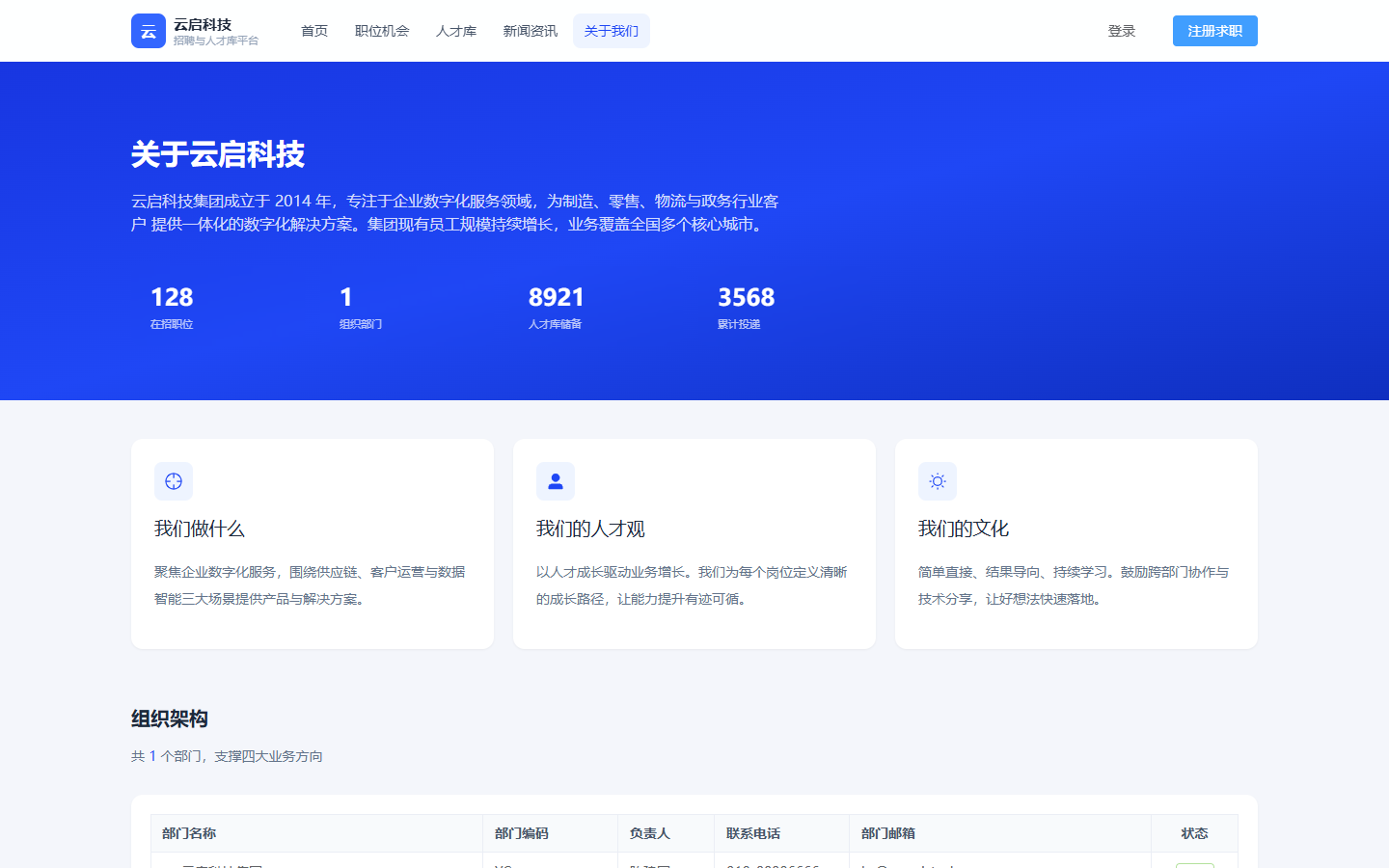Open the 职位机会 navigation item

pyautogui.click(x=382, y=31)
